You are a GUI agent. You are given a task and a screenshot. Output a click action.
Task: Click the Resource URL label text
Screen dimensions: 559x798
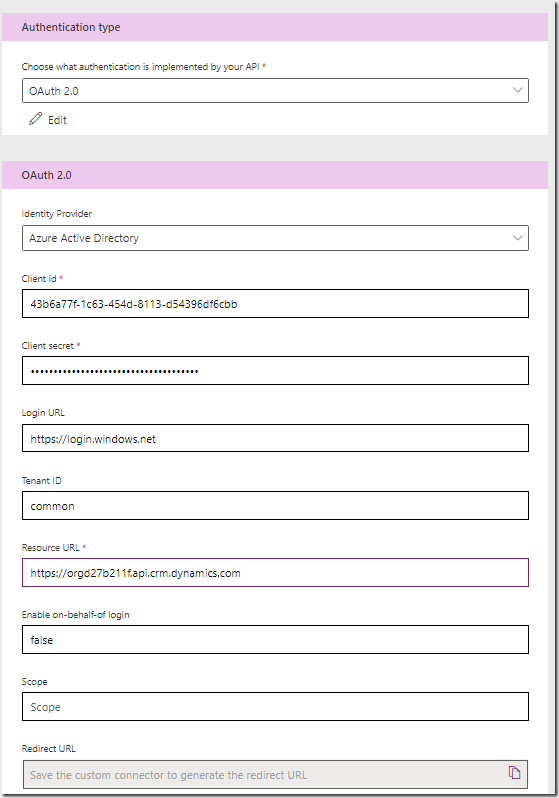click(x=50, y=548)
